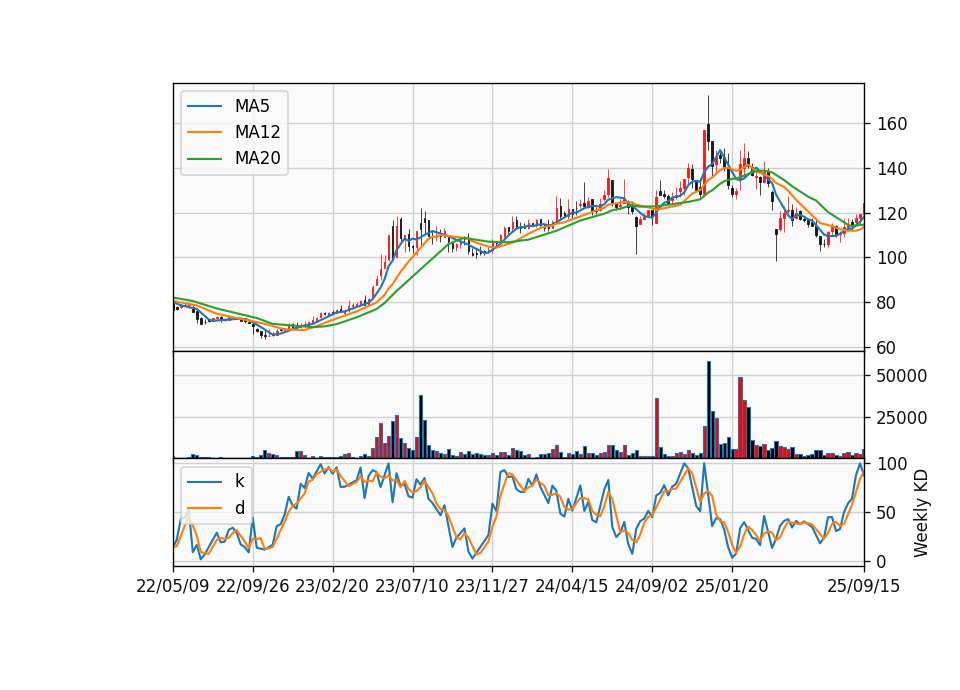Click the k legend label in KD panel
This screenshot has height=690, width=960.
(239, 481)
